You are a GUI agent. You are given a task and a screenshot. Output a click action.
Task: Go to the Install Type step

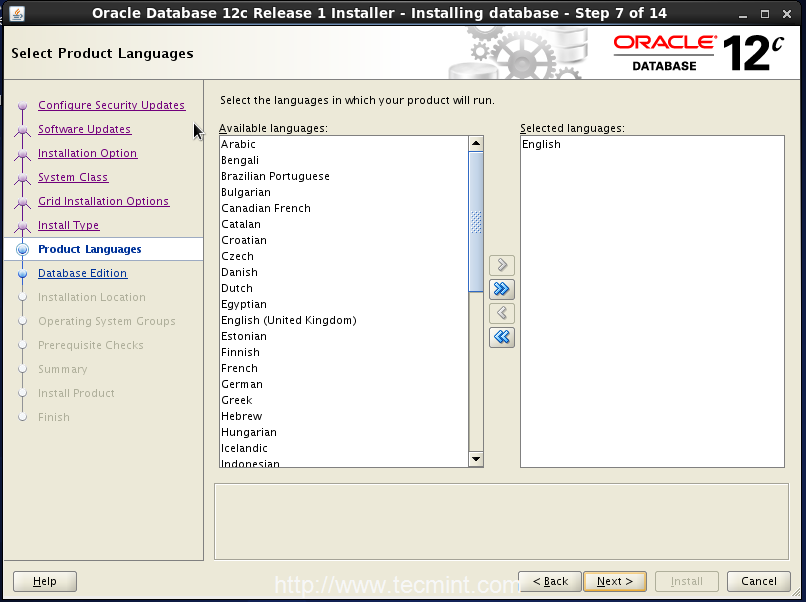[69, 225]
